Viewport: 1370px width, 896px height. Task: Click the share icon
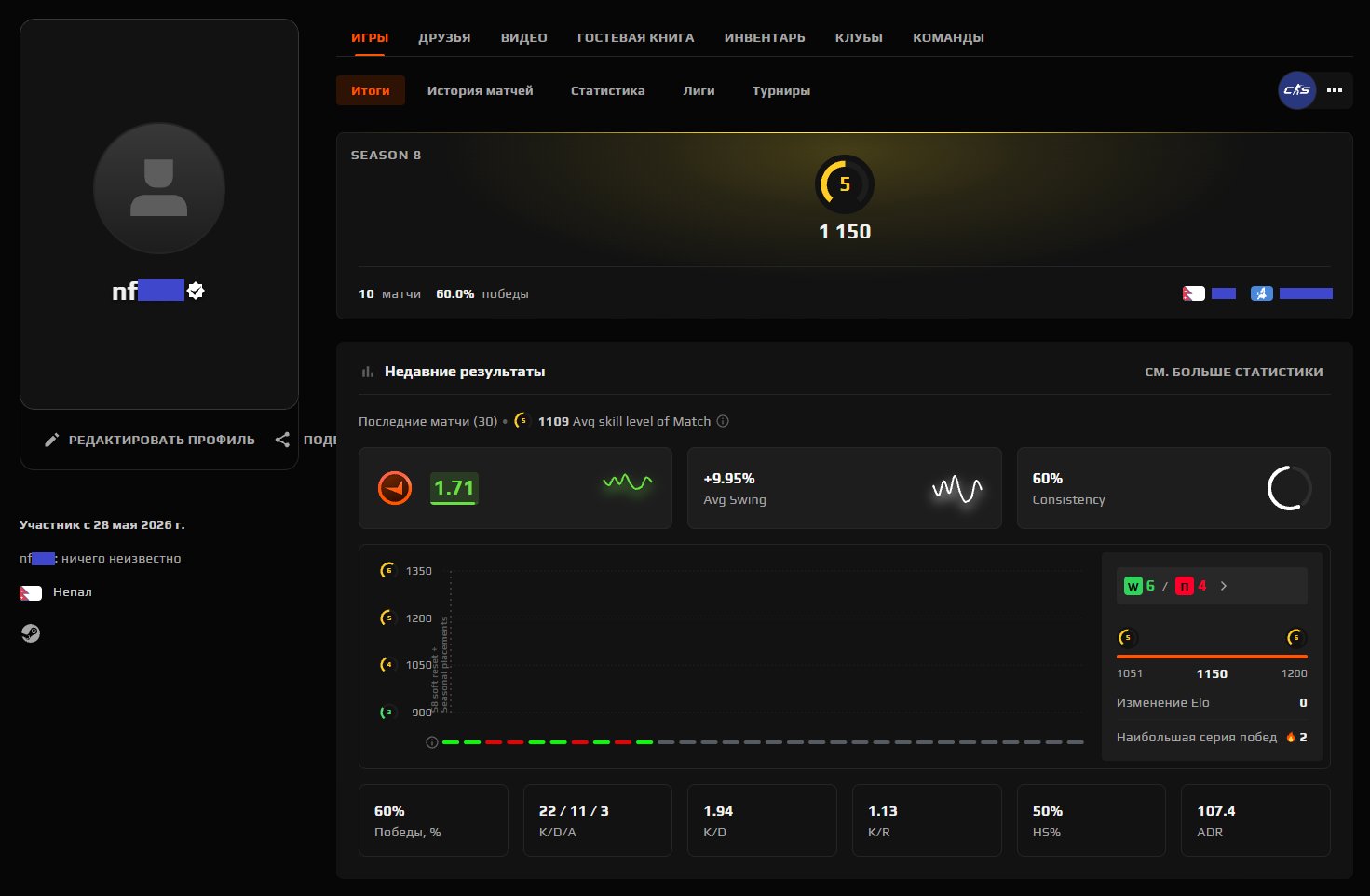tap(282, 440)
